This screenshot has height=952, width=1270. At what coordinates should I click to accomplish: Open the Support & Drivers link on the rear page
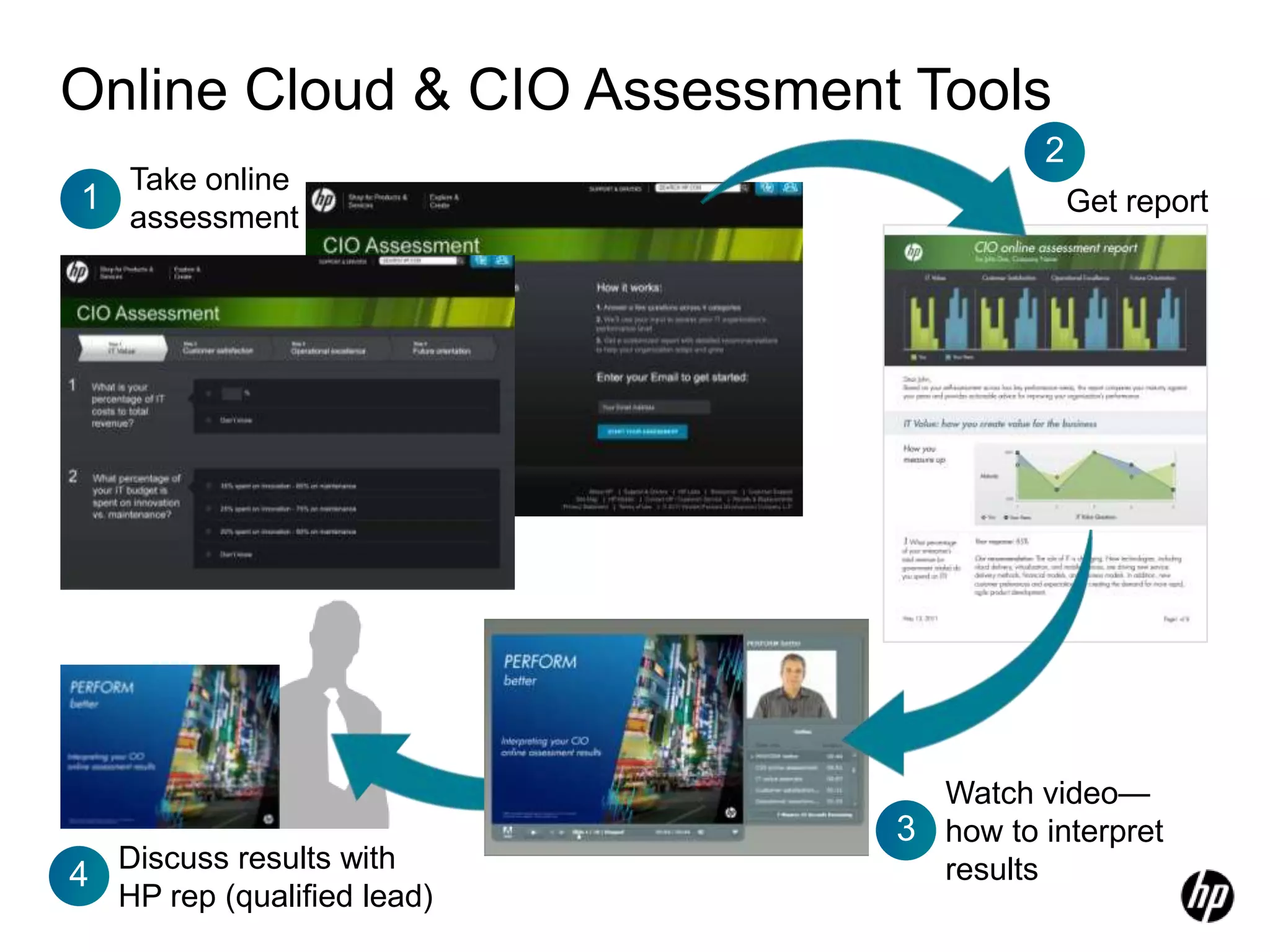(x=615, y=188)
